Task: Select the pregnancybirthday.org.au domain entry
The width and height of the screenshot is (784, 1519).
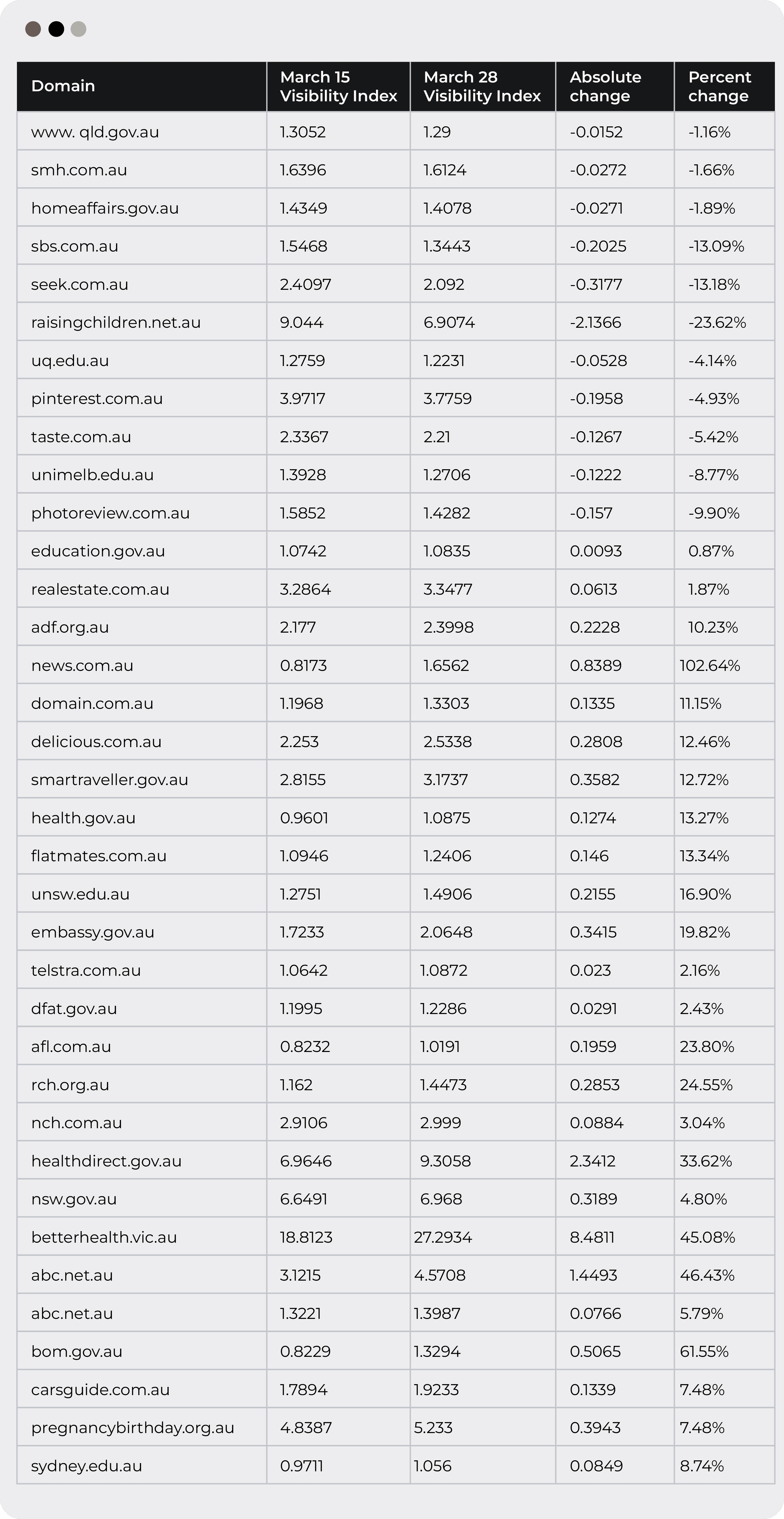Action: click(x=133, y=1428)
